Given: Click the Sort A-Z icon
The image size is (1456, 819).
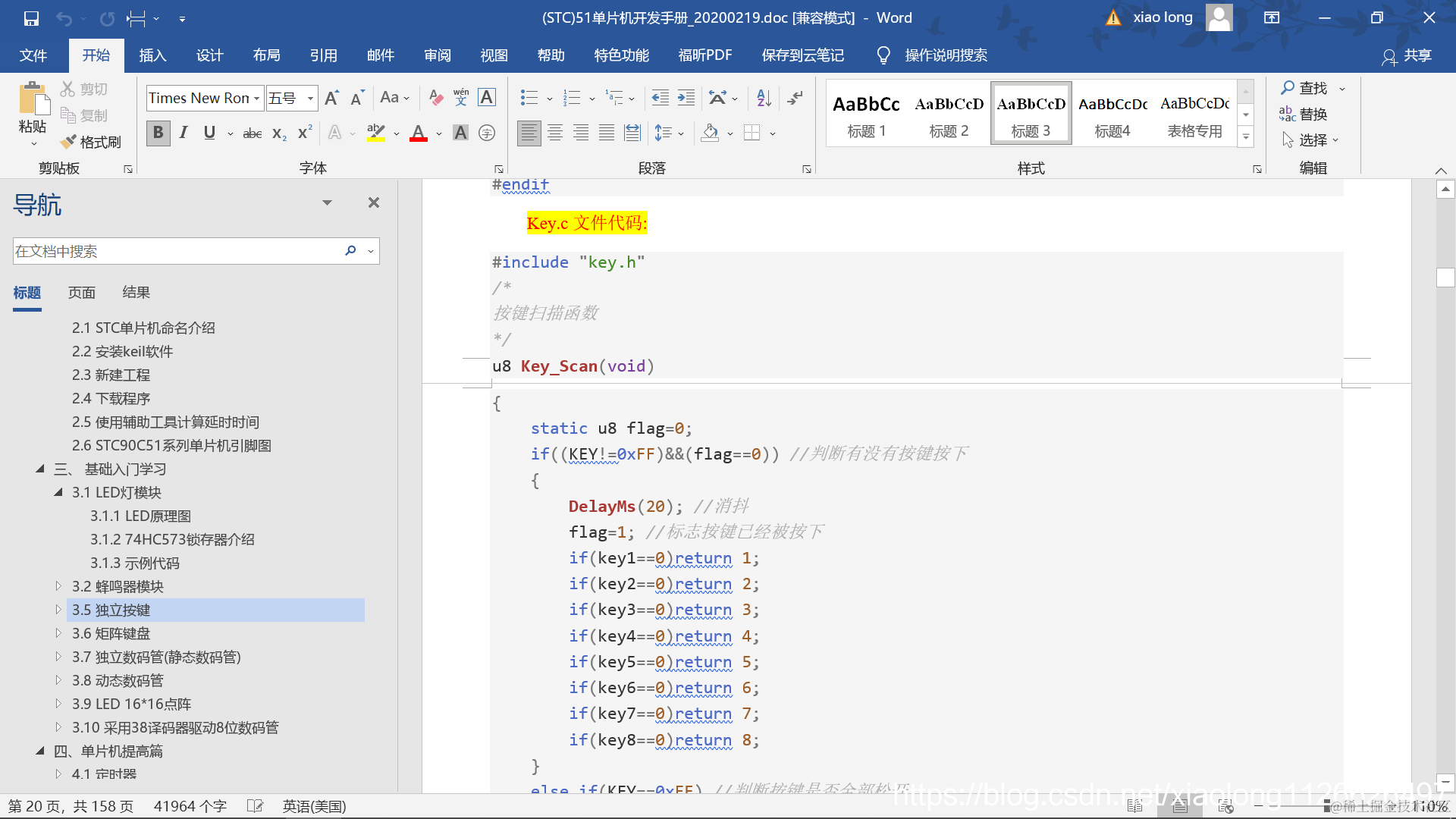Looking at the screenshot, I should click(764, 98).
